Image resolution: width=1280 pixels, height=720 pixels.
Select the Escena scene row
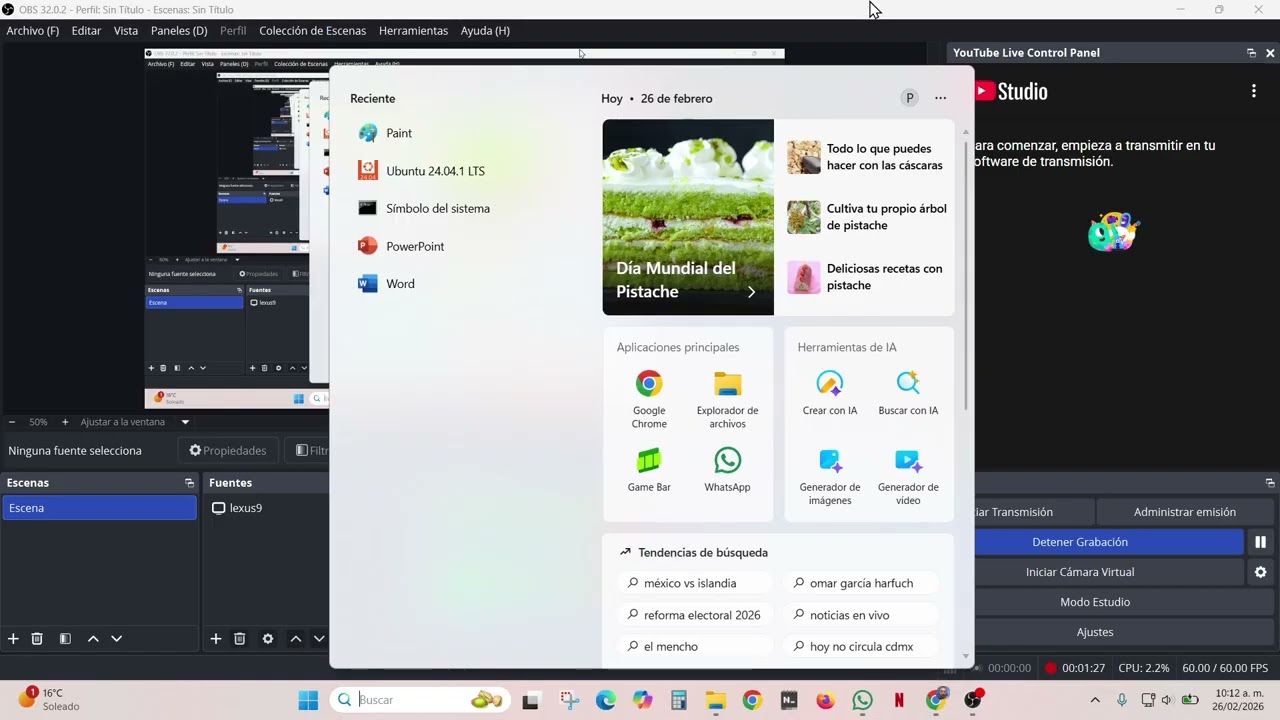(x=99, y=508)
